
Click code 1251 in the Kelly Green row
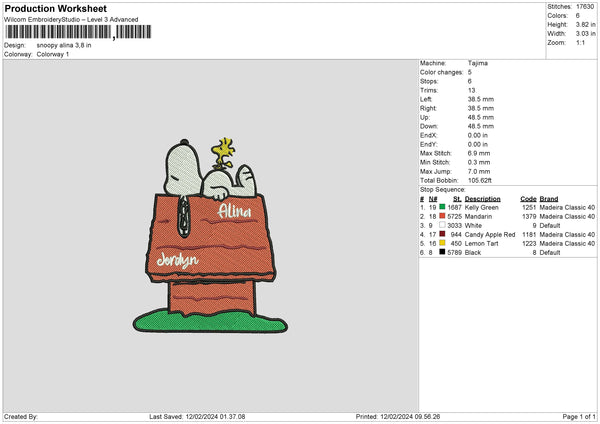coord(529,207)
